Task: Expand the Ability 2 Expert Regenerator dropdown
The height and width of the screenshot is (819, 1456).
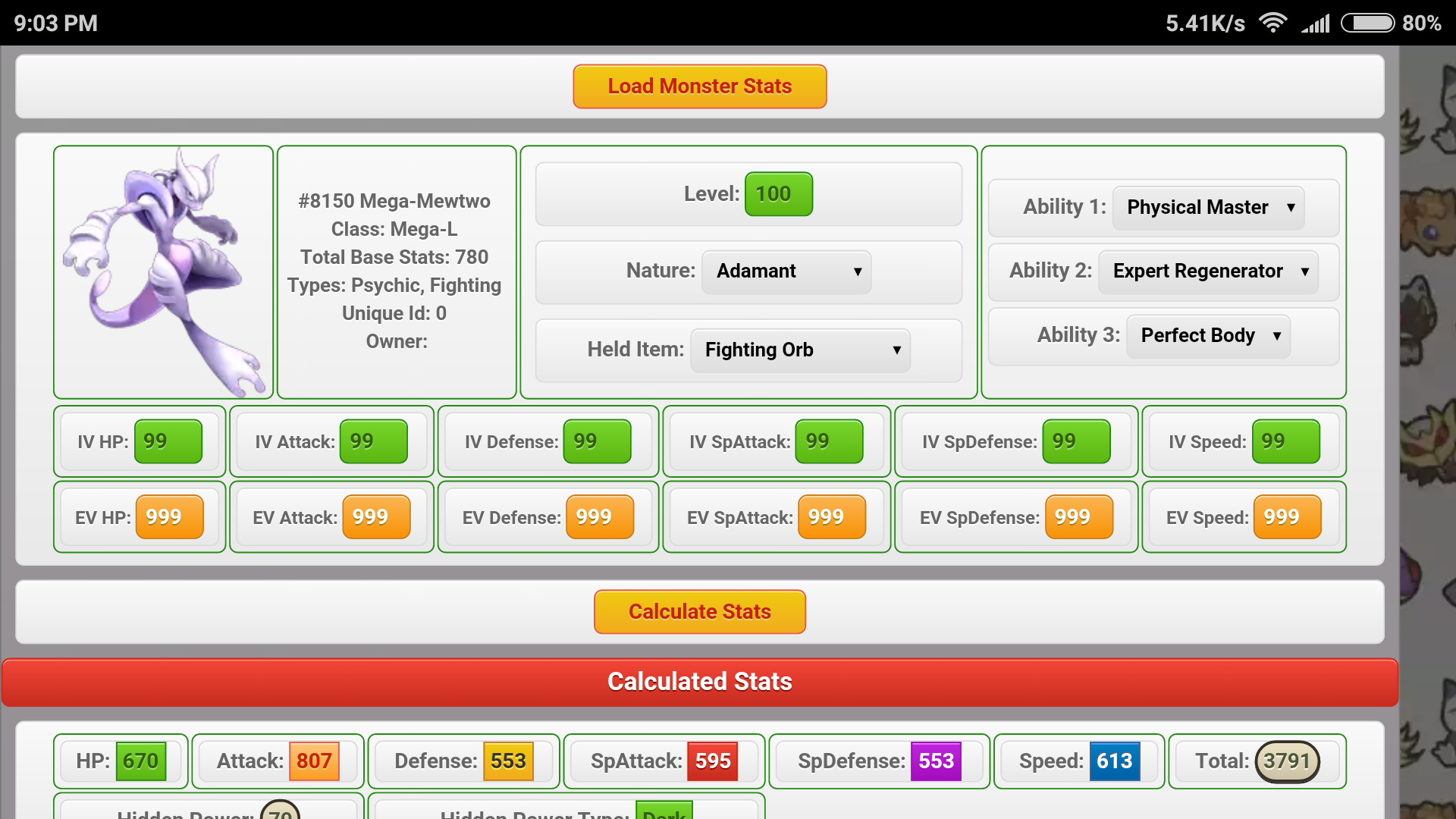Action: pos(1208,271)
